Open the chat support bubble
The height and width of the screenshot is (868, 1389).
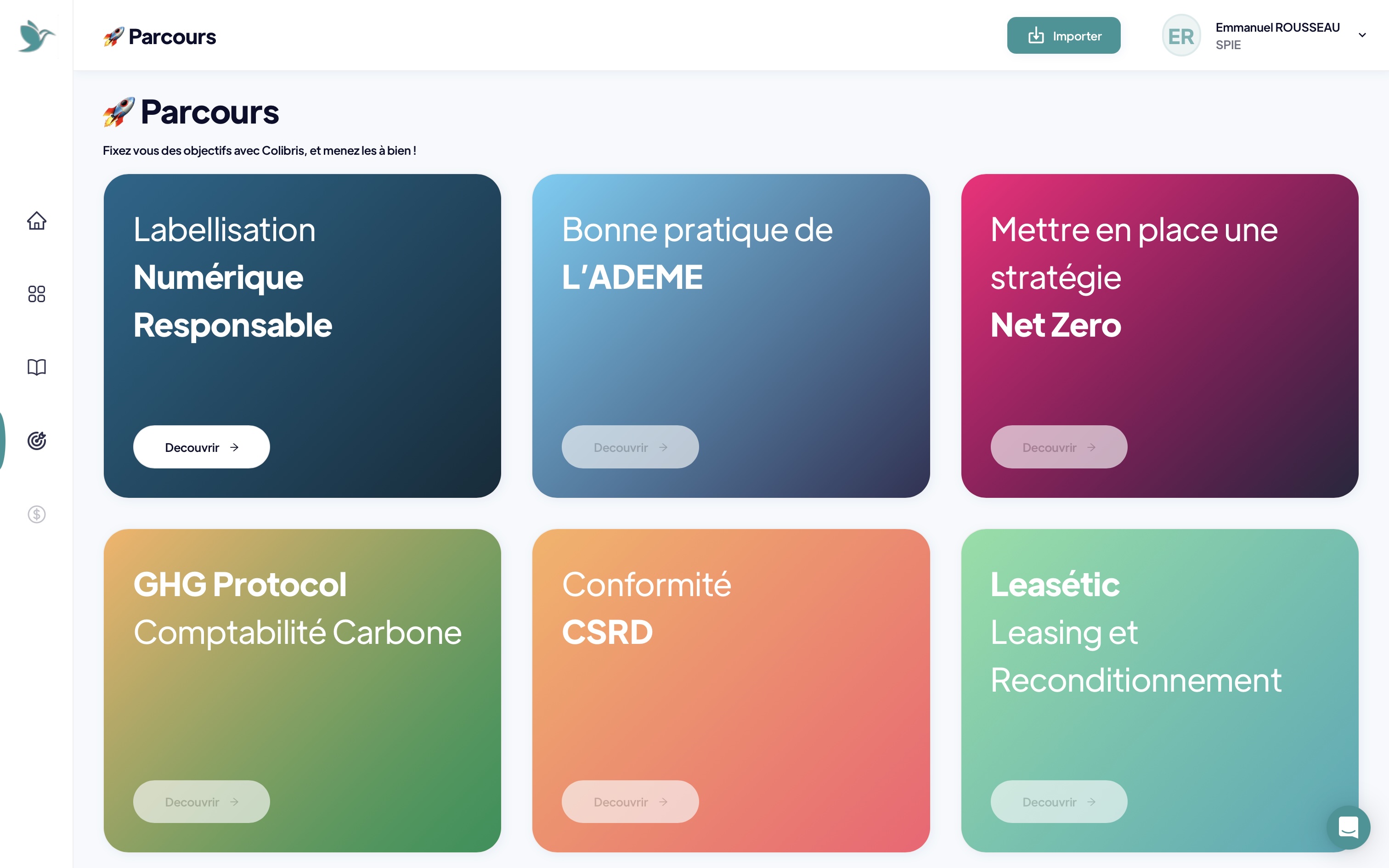pyautogui.click(x=1348, y=827)
